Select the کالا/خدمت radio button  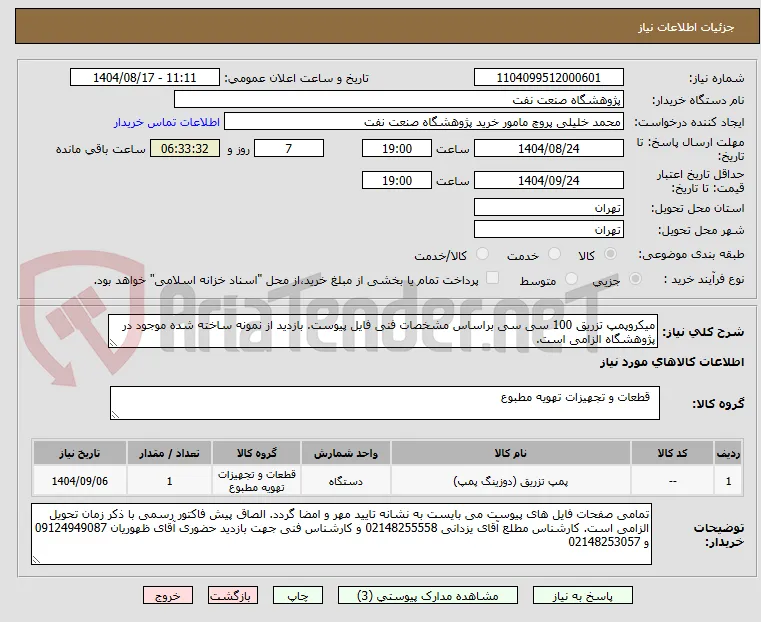482,254
